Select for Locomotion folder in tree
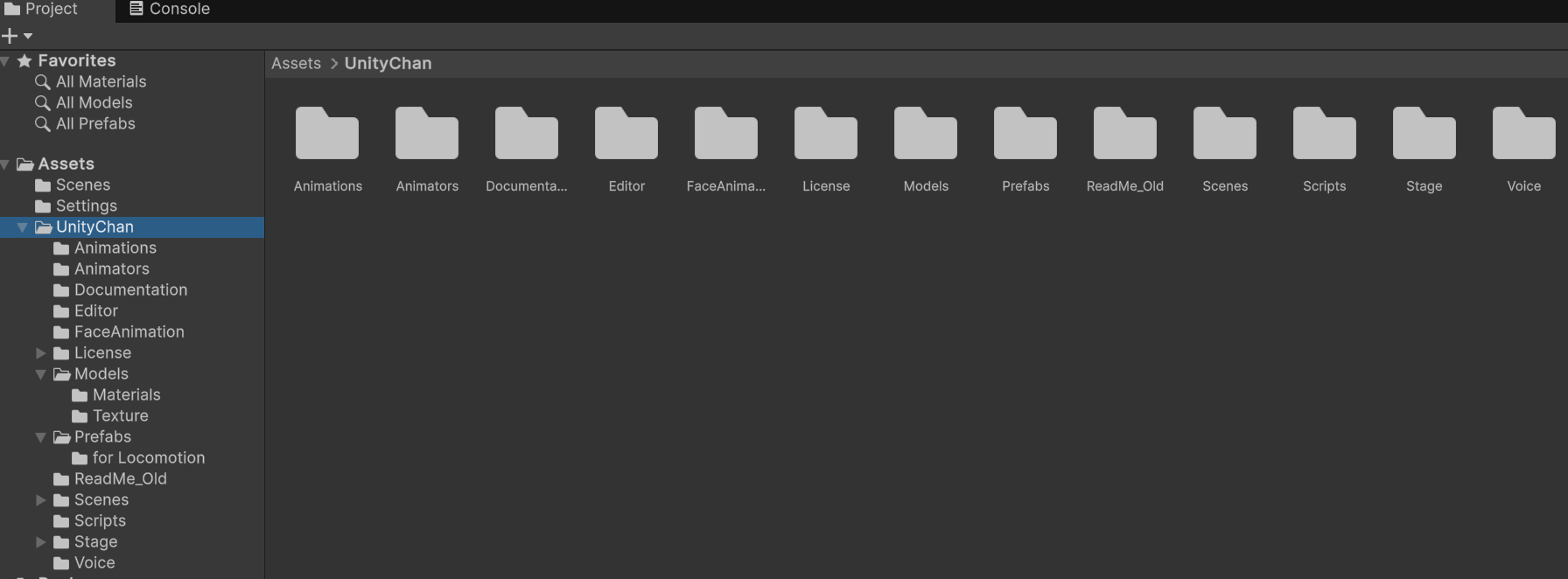Image resolution: width=1568 pixels, height=579 pixels. click(148, 458)
